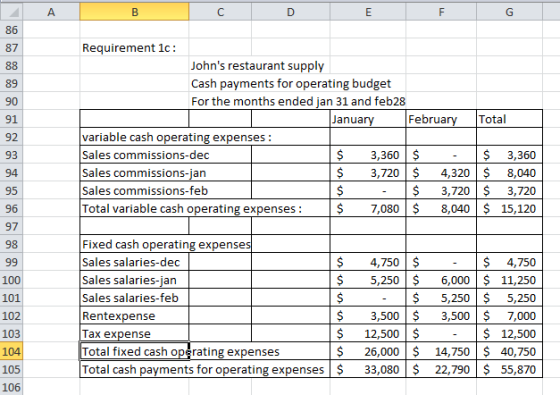Click 'John's restaurant supply' title cell
560x395 pixels.
[x=257, y=66]
